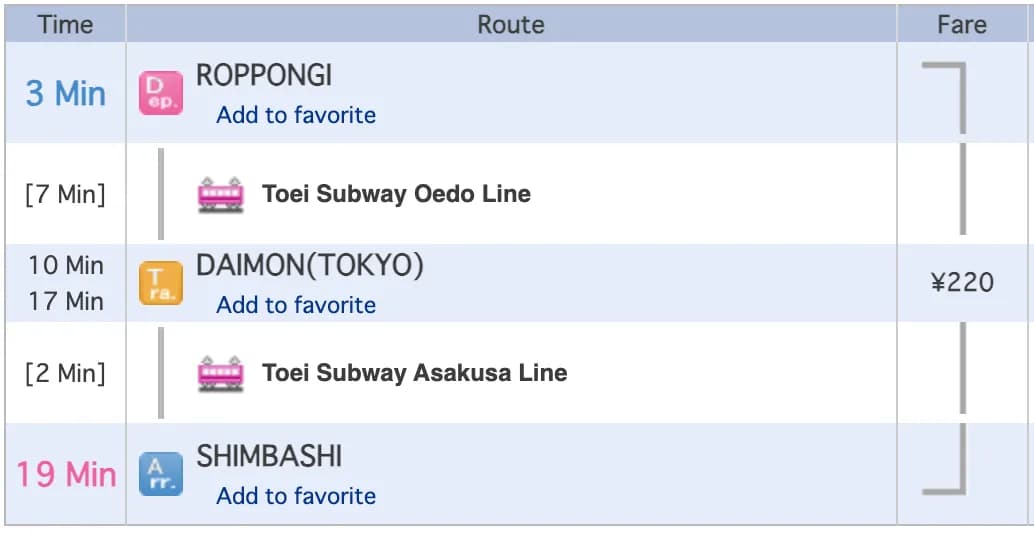
Task: Click the Oedo Line train icon
Action: (x=221, y=194)
